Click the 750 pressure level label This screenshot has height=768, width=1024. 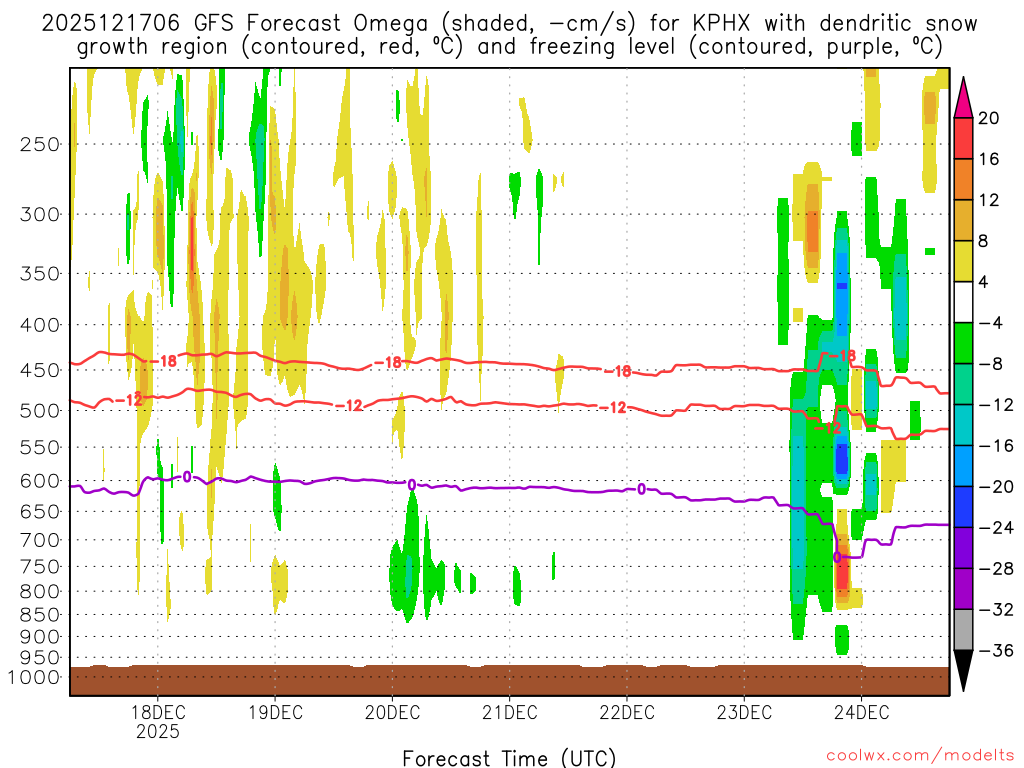click(x=40, y=566)
